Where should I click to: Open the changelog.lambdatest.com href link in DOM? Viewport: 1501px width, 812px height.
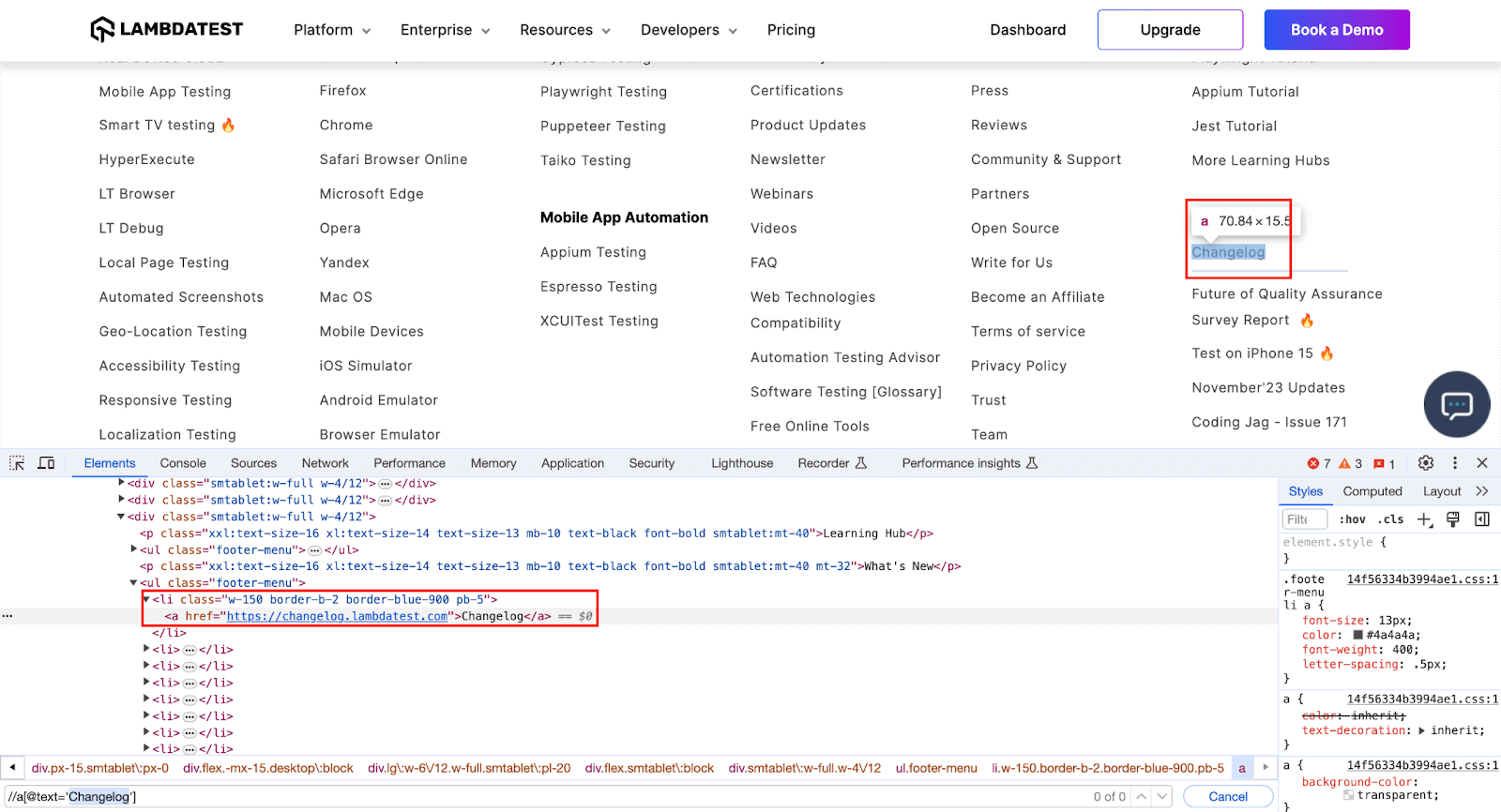tap(337, 616)
